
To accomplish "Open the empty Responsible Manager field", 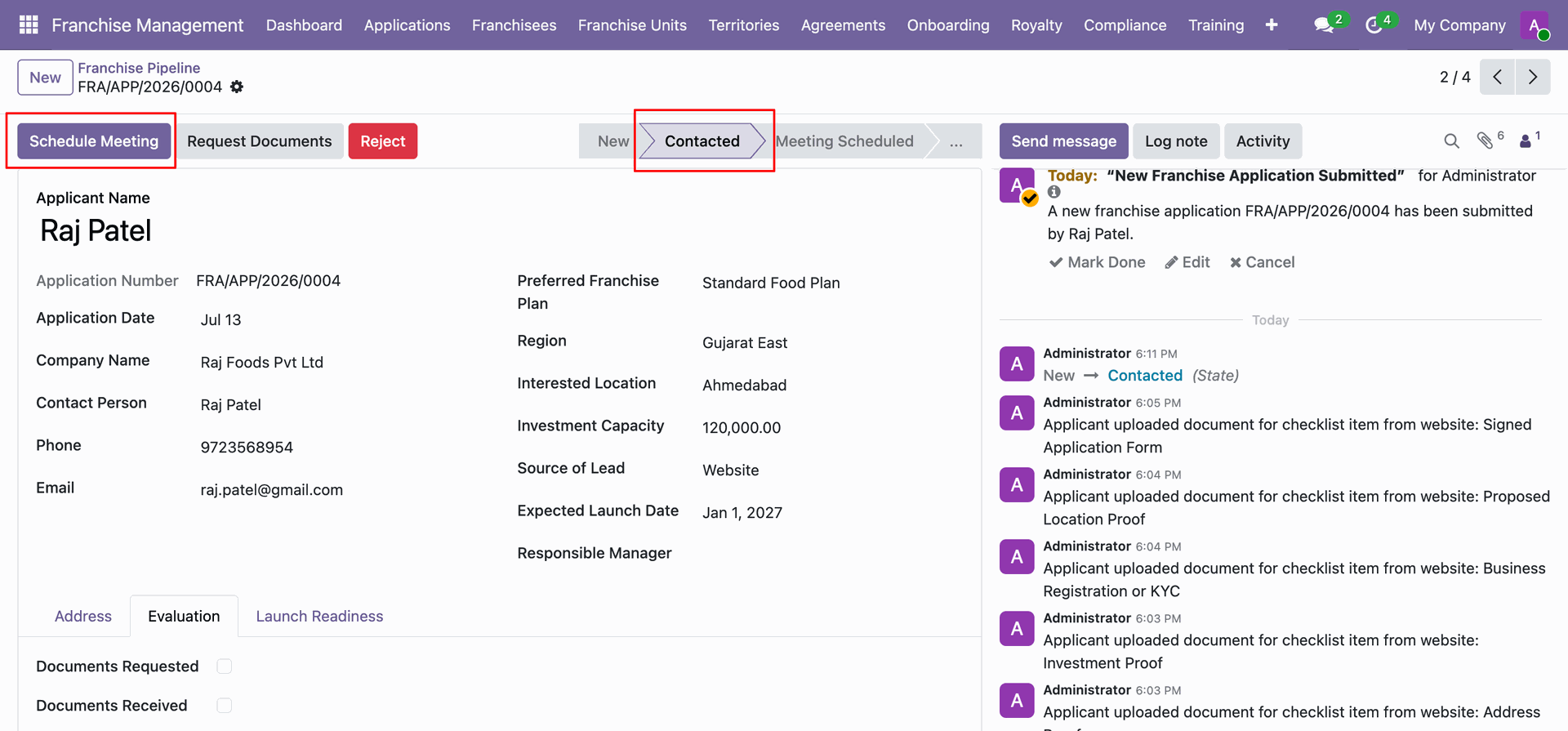I will coord(832,554).
